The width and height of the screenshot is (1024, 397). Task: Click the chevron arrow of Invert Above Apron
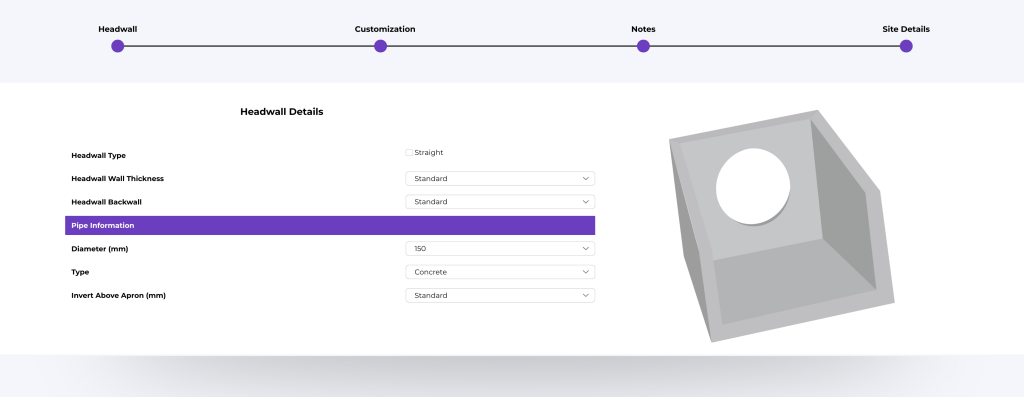coord(586,296)
